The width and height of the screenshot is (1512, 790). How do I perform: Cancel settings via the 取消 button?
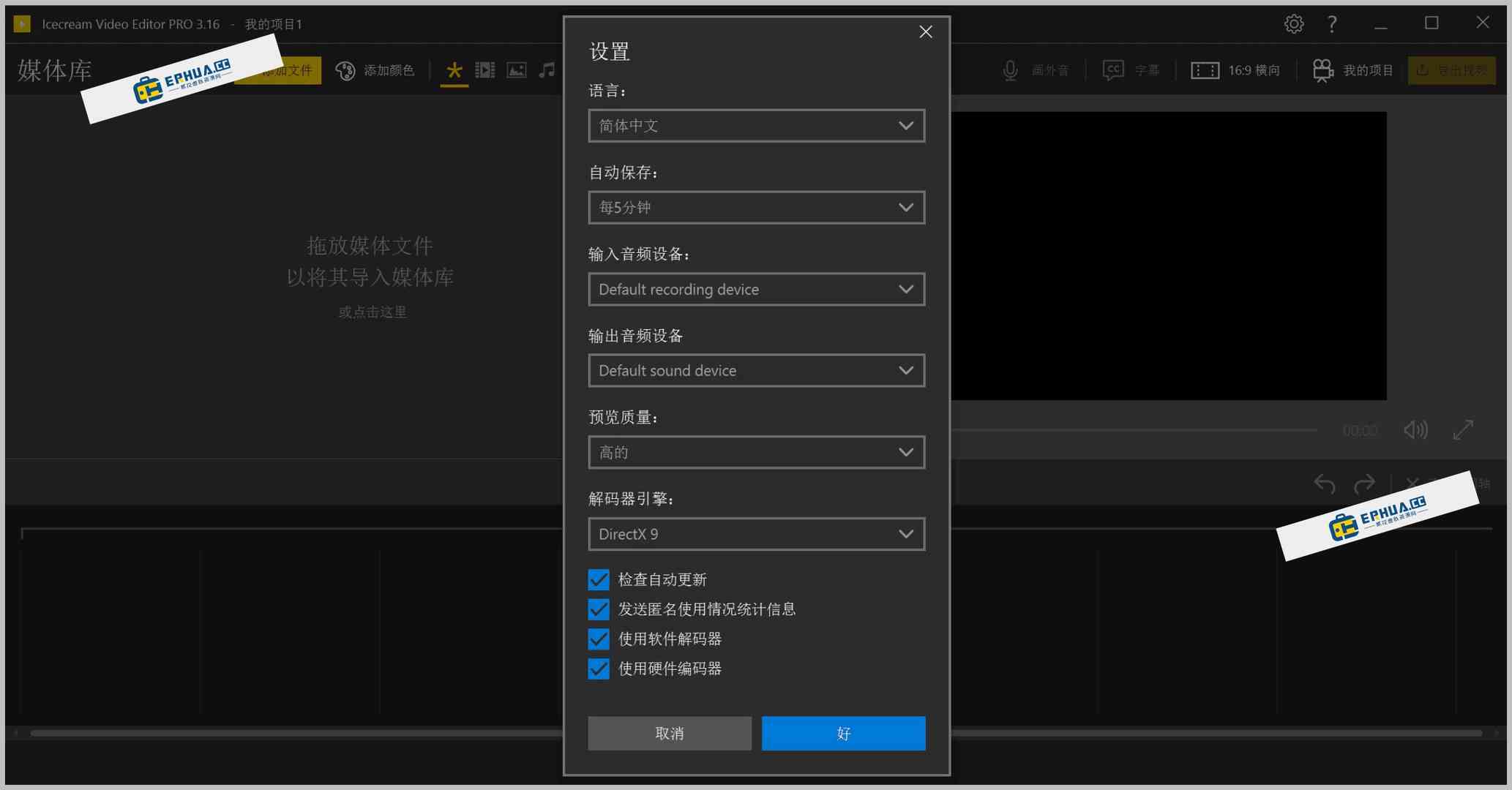pyautogui.click(x=669, y=733)
